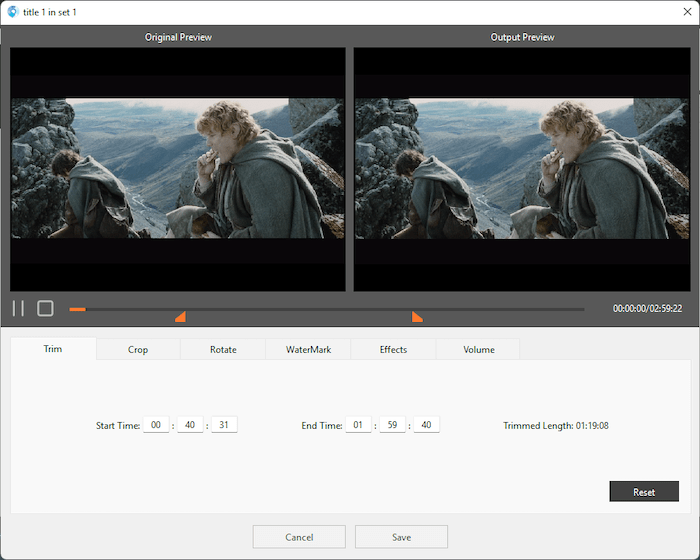This screenshot has height=560, width=700.
Task: Click the Original Preview video frame
Action: coord(178,169)
